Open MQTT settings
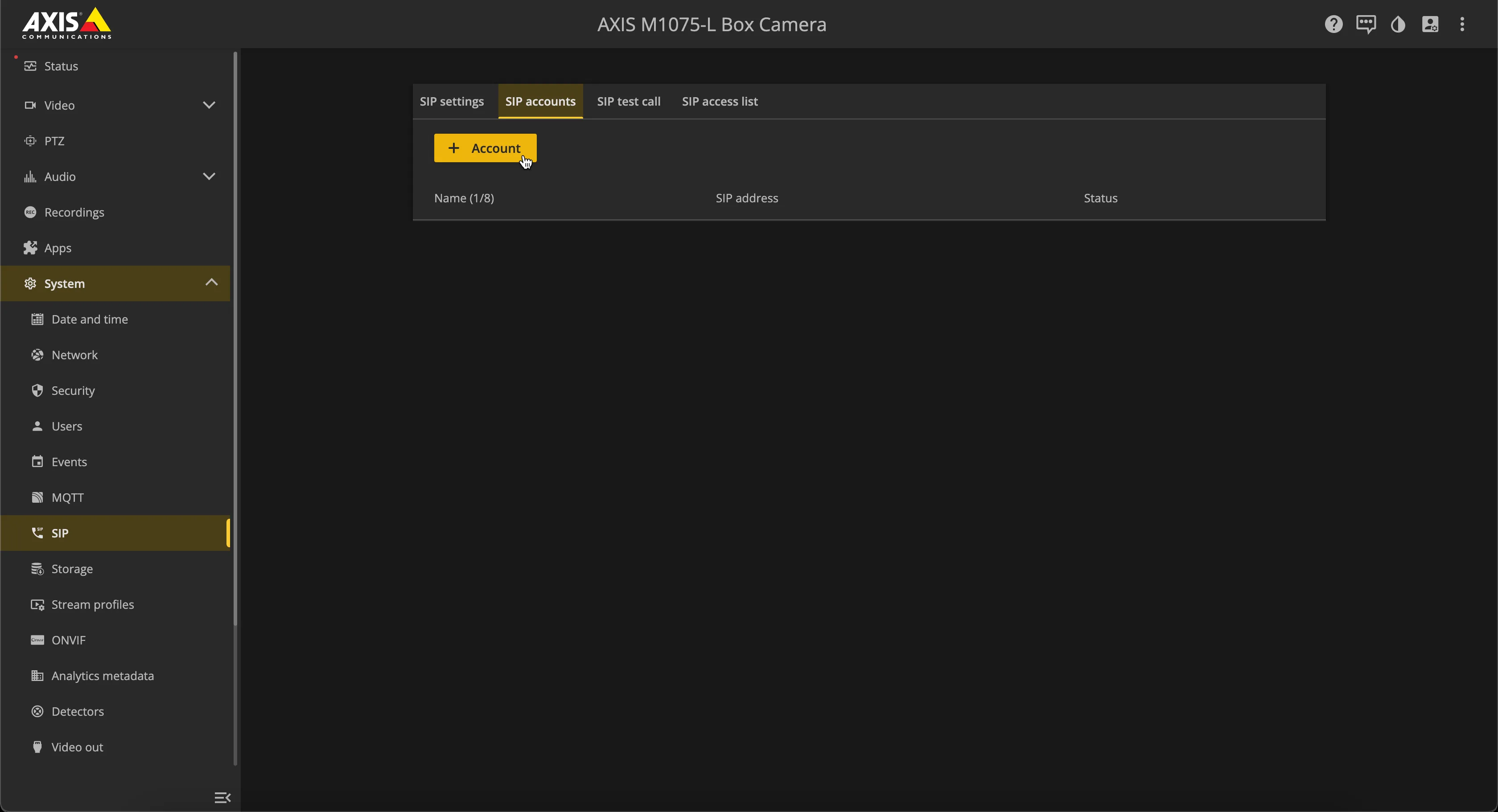 (115, 497)
